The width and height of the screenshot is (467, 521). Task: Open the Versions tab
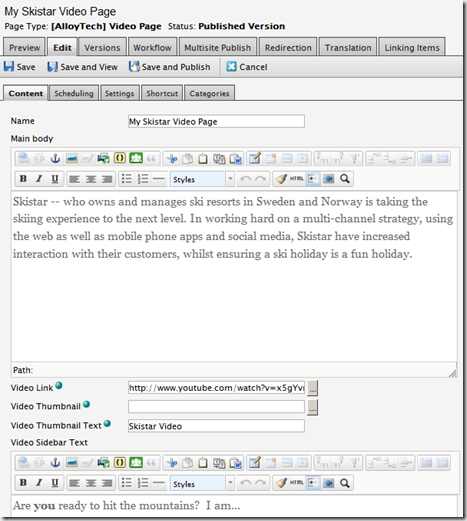click(102, 47)
